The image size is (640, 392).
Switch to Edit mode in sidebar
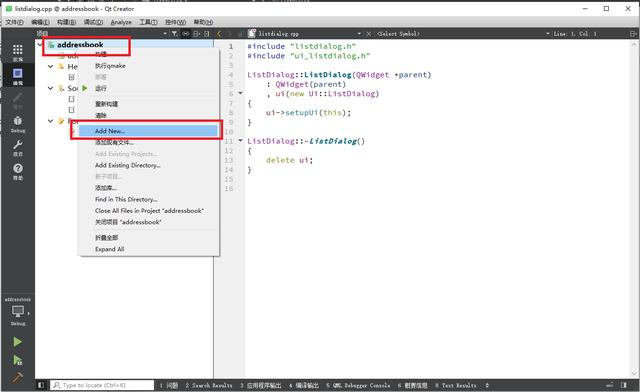pyautogui.click(x=18, y=76)
